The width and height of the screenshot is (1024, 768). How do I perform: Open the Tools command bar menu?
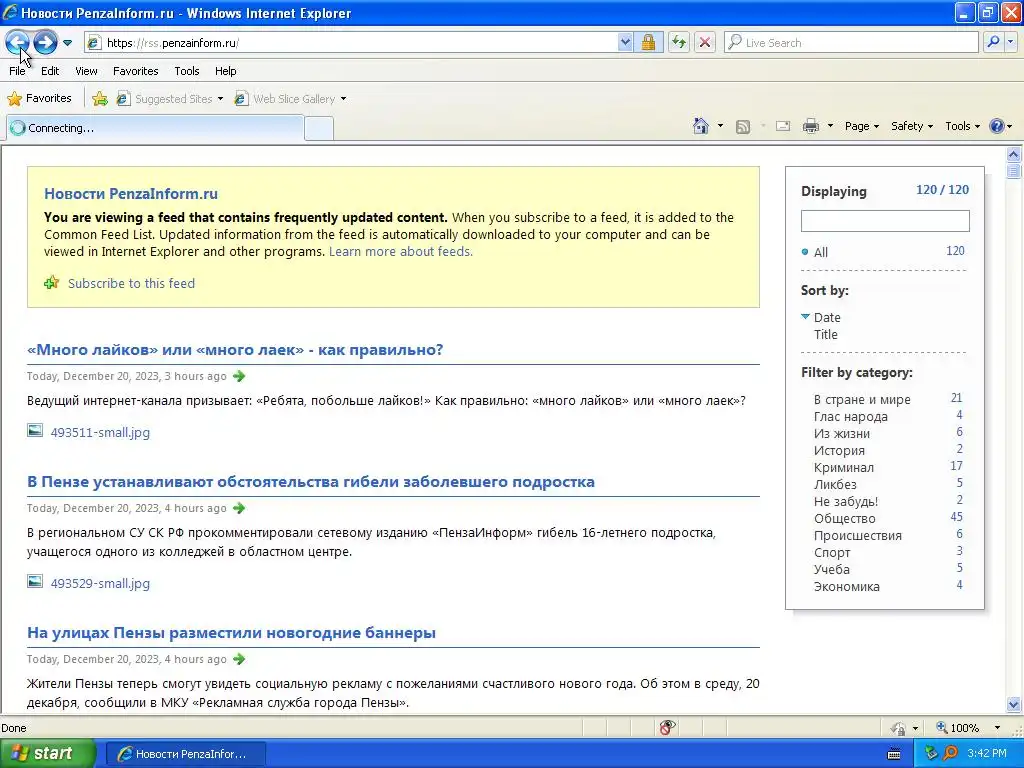tap(963, 126)
